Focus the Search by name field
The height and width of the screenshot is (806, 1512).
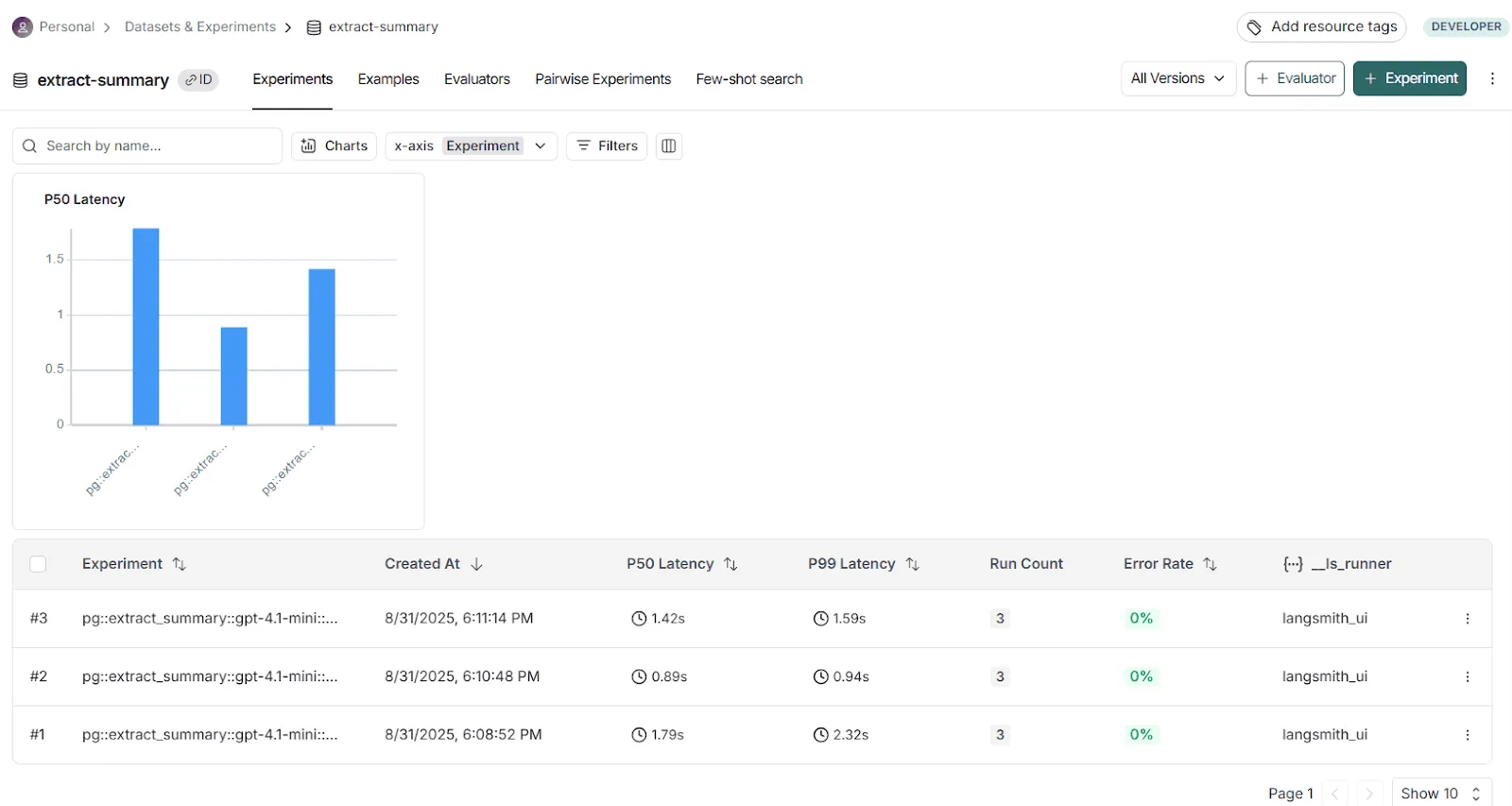156,146
